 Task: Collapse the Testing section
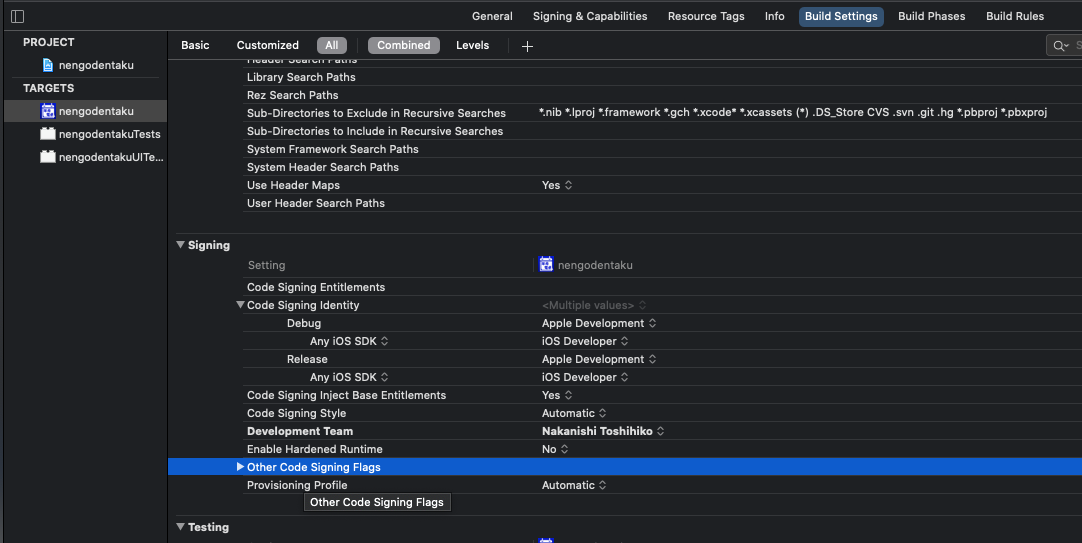[180, 526]
